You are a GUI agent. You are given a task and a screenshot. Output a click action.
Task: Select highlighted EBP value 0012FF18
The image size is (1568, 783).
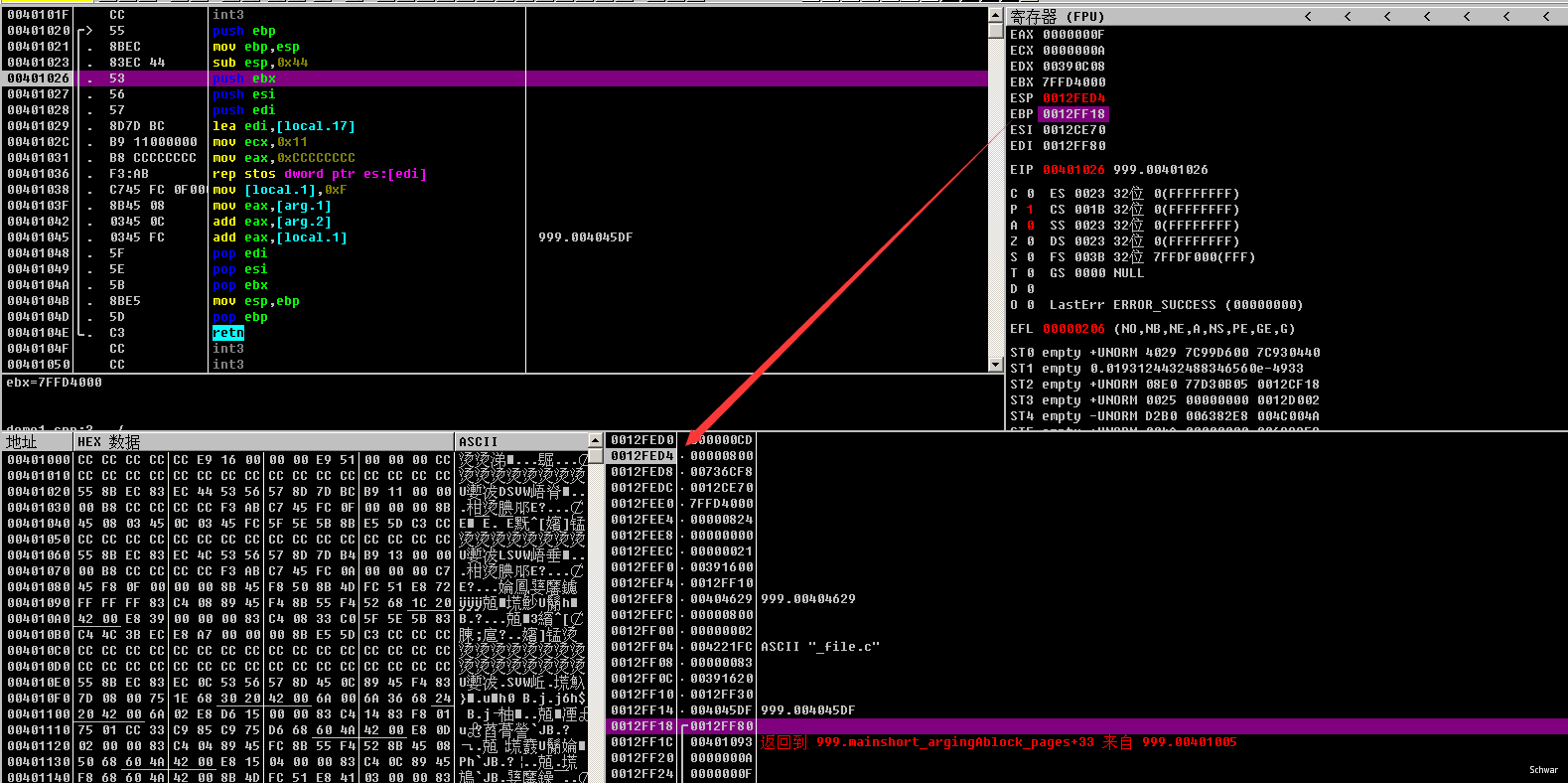tap(1073, 114)
